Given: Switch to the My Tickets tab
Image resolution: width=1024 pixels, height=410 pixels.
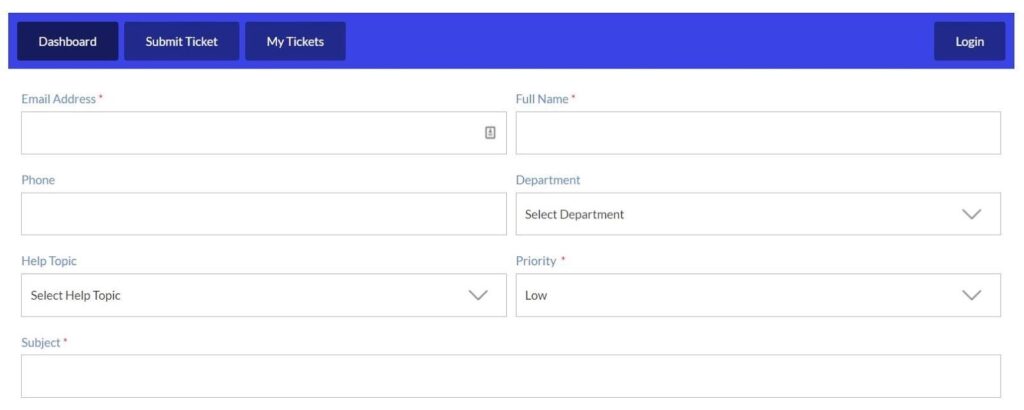Looking at the screenshot, I should (x=295, y=42).
